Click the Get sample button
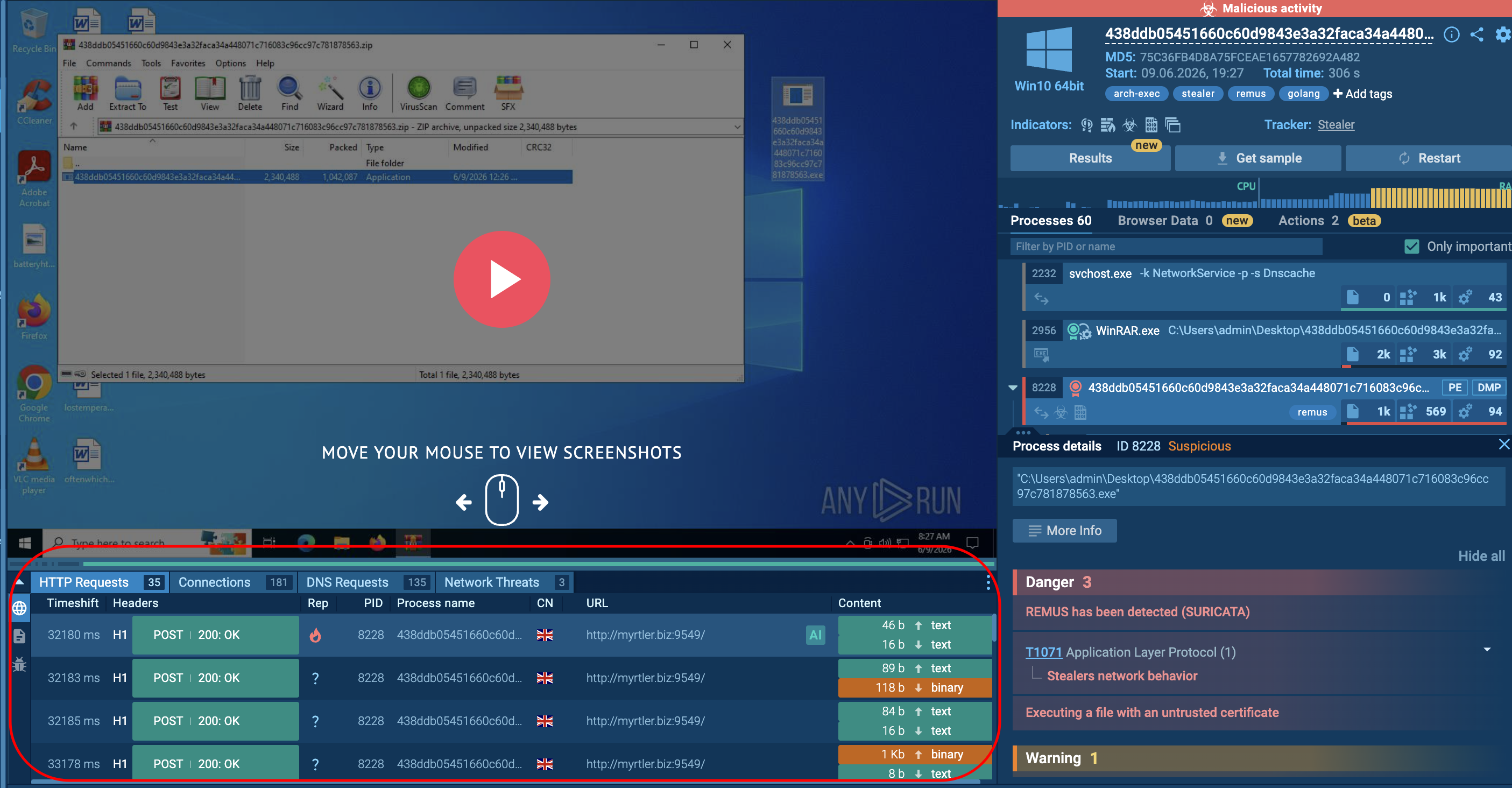1512x788 pixels. coord(1258,158)
